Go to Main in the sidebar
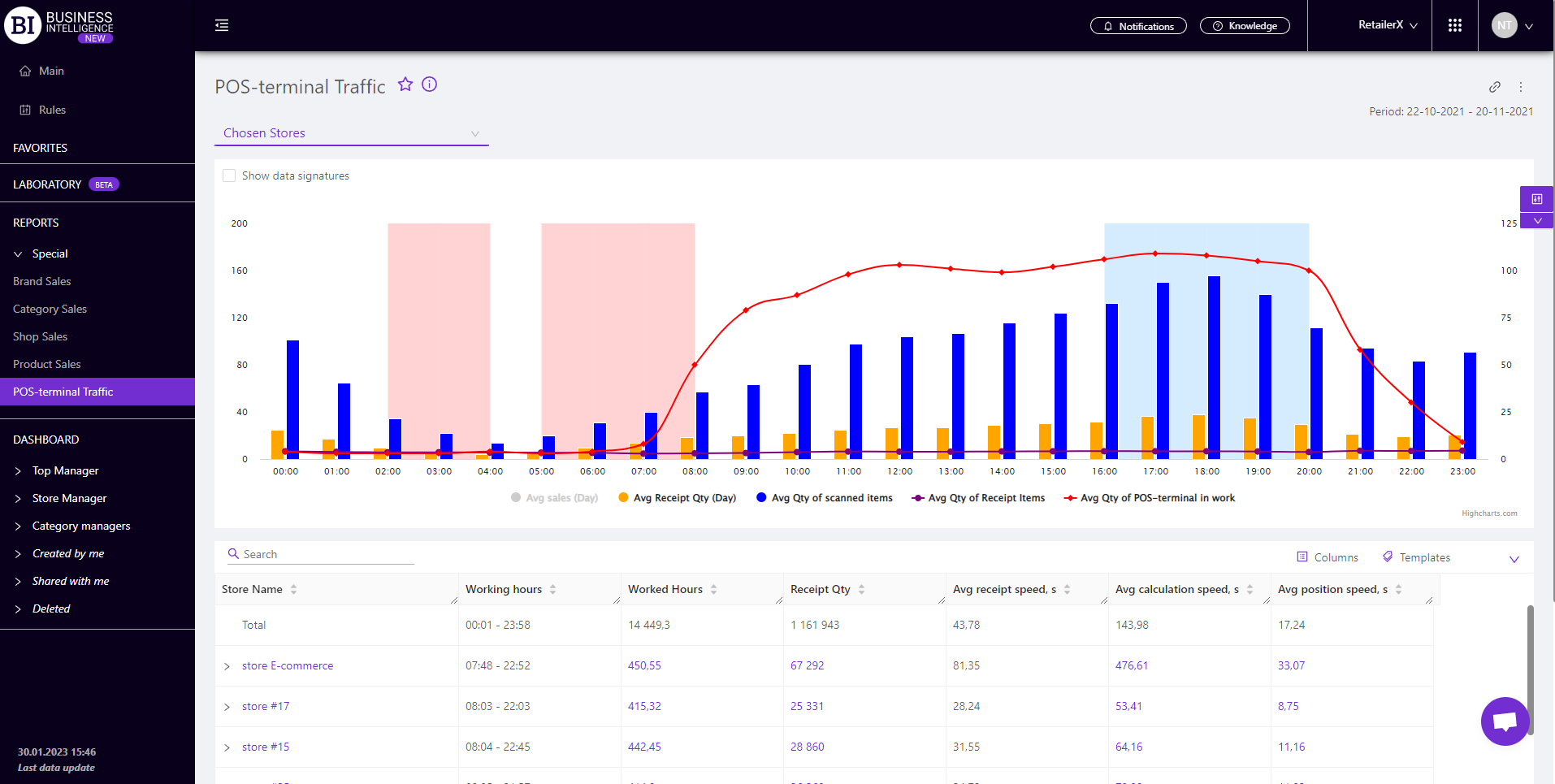This screenshot has width=1555, height=784. [51, 71]
